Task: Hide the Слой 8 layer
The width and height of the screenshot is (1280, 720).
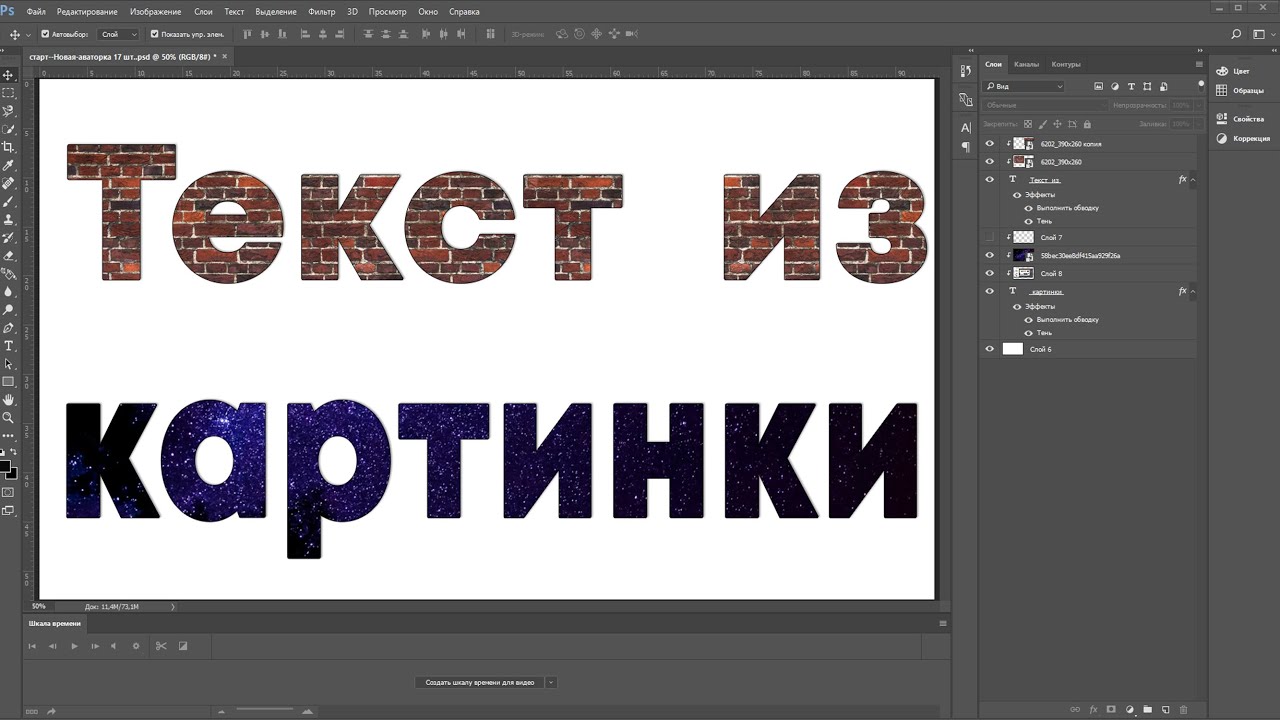Action: [990, 273]
